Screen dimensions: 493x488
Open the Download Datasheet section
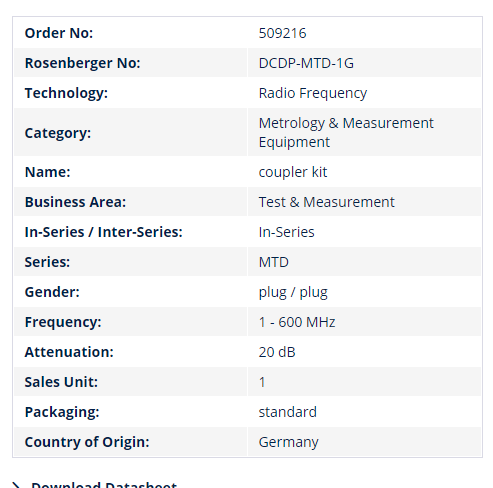(104, 485)
